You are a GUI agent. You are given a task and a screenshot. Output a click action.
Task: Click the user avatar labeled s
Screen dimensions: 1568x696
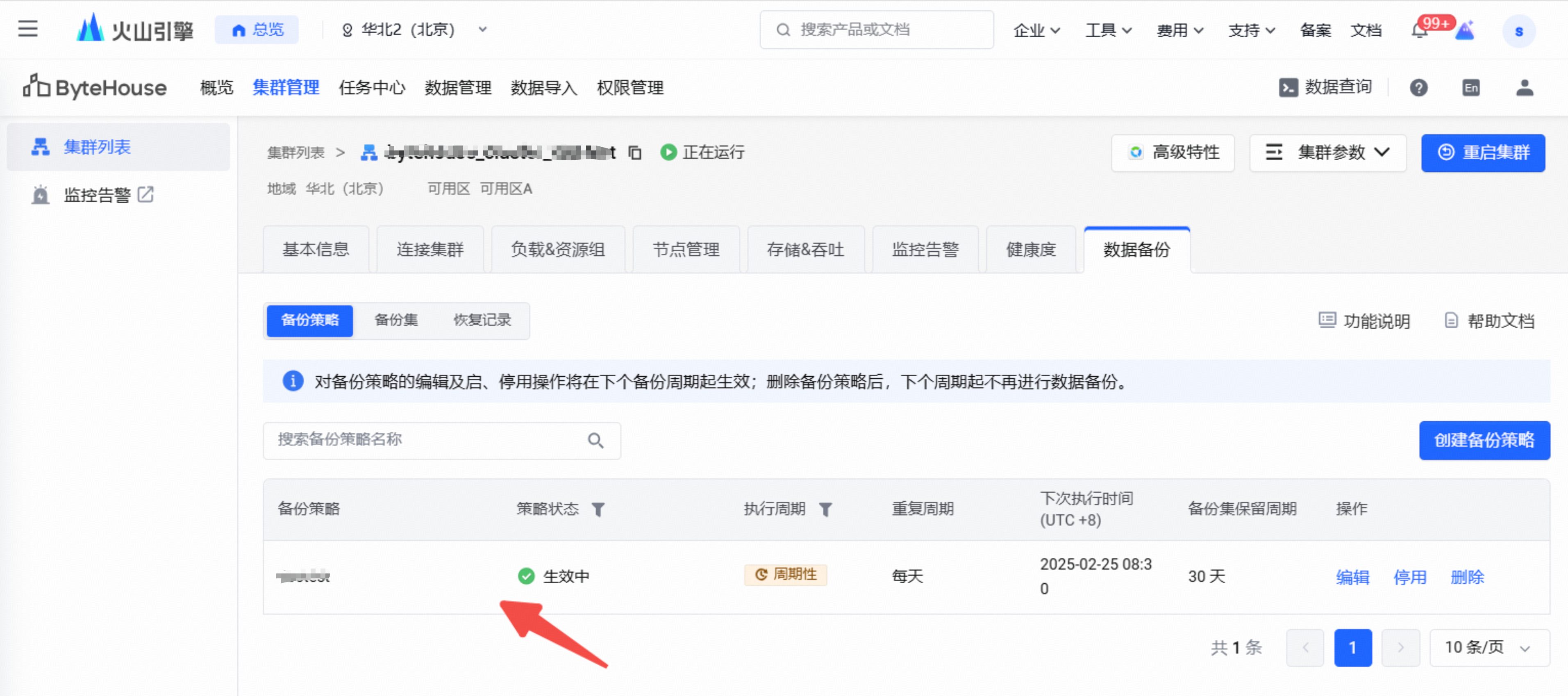(1518, 30)
